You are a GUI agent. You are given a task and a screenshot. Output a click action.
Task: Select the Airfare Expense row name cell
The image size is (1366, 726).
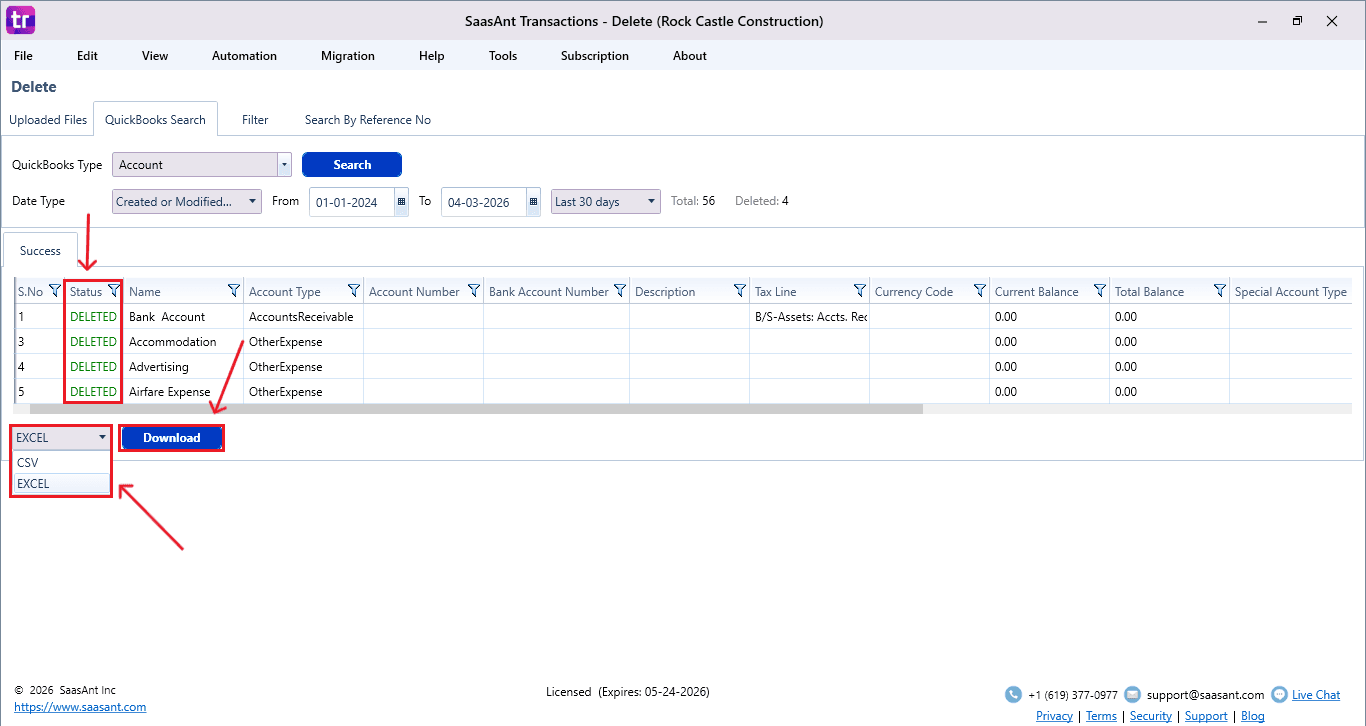tap(185, 392)
